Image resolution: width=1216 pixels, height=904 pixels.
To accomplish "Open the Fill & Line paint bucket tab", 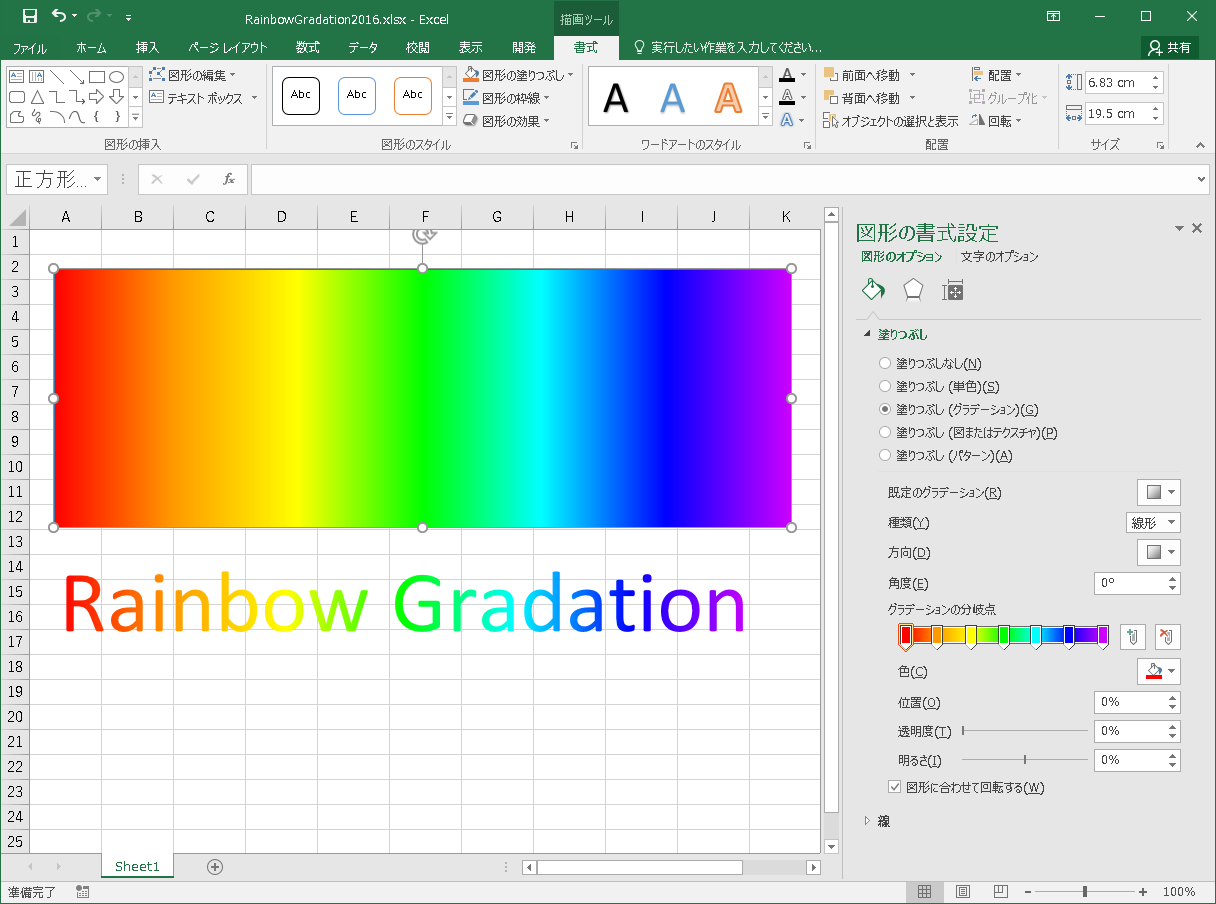I will click(873, 290).
